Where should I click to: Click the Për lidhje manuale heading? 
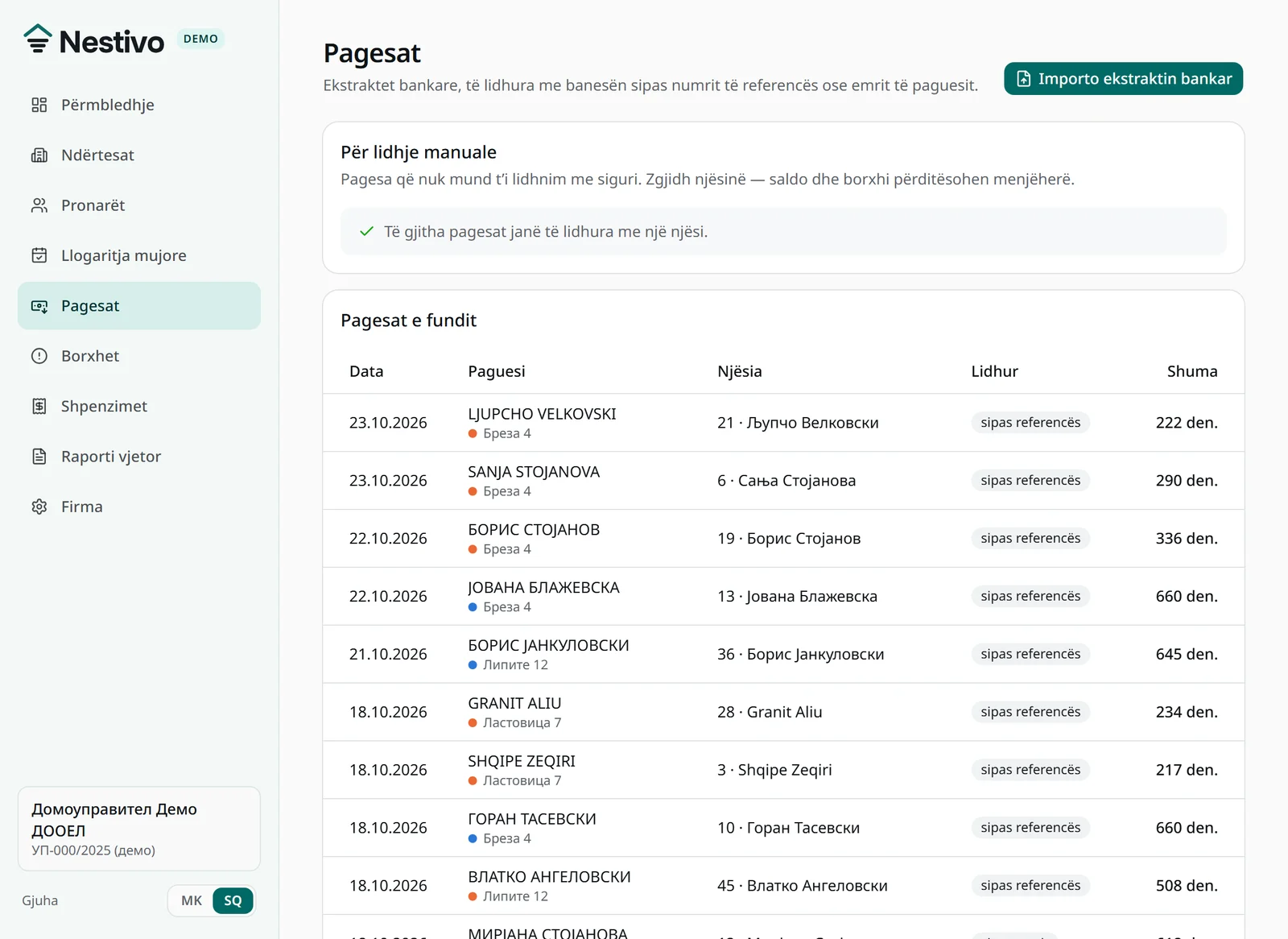point(419,152)
